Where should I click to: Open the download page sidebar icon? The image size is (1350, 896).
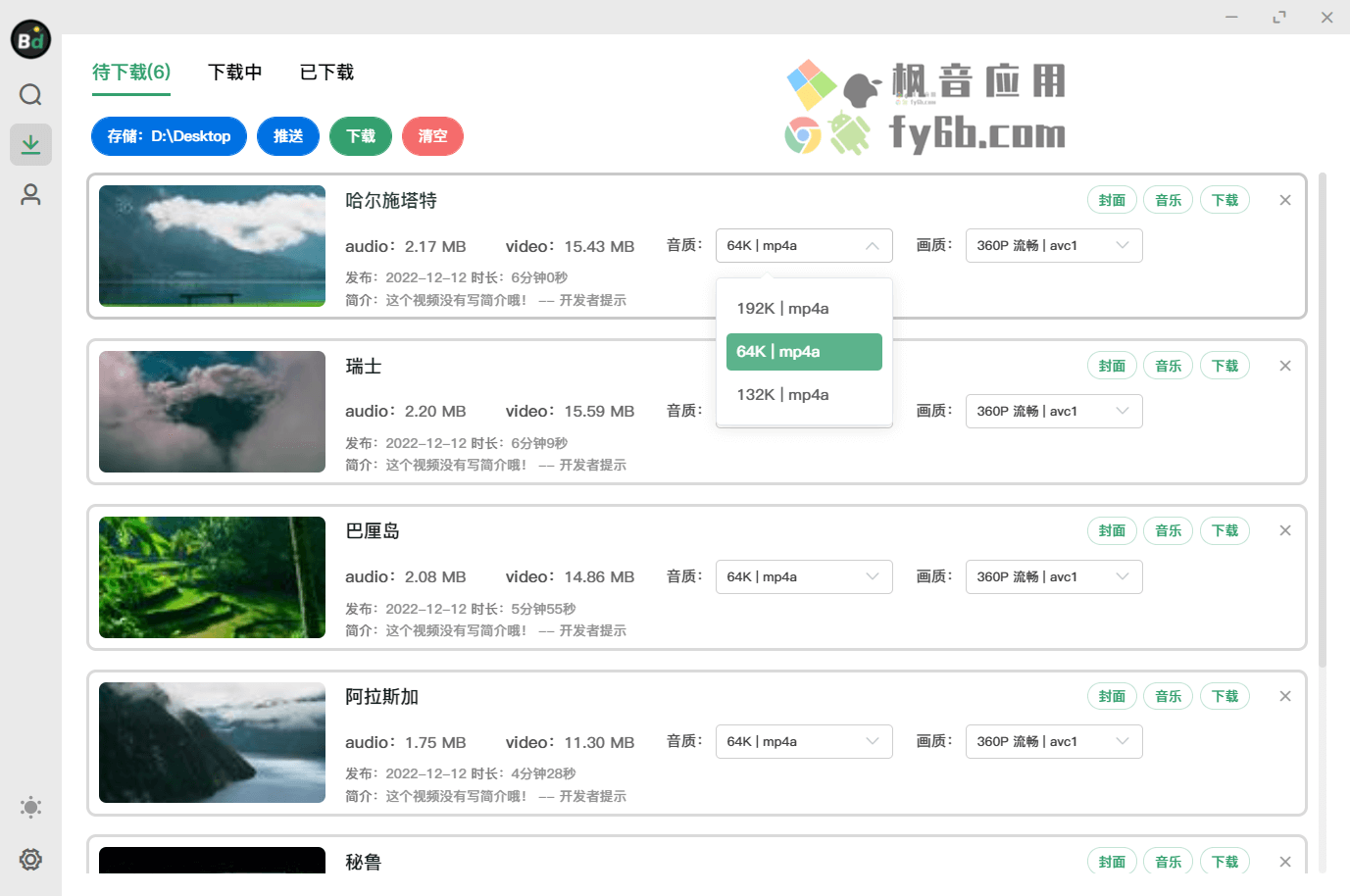[x=30, y=144]
